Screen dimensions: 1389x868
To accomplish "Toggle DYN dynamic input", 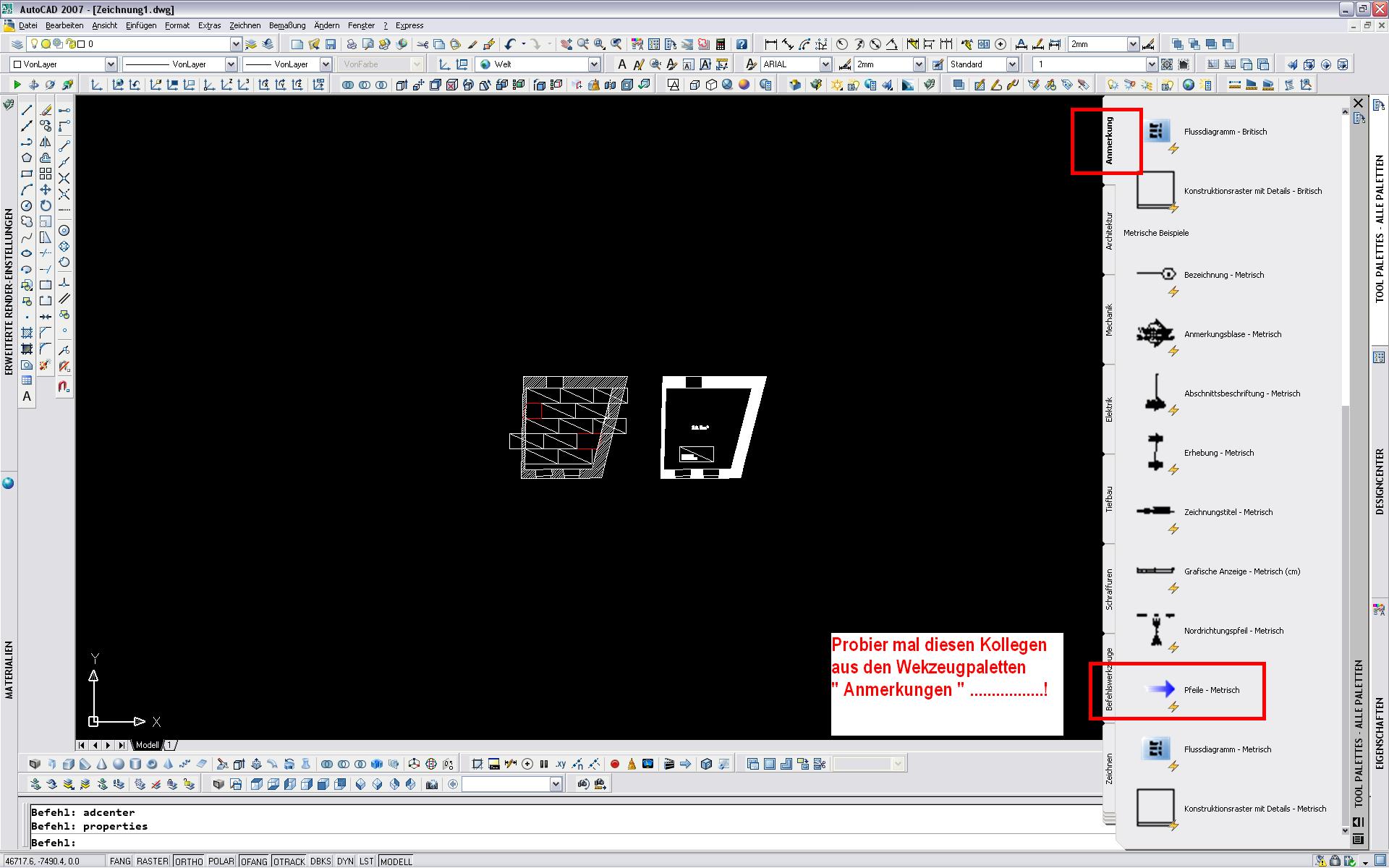I will tap(346, 861).
